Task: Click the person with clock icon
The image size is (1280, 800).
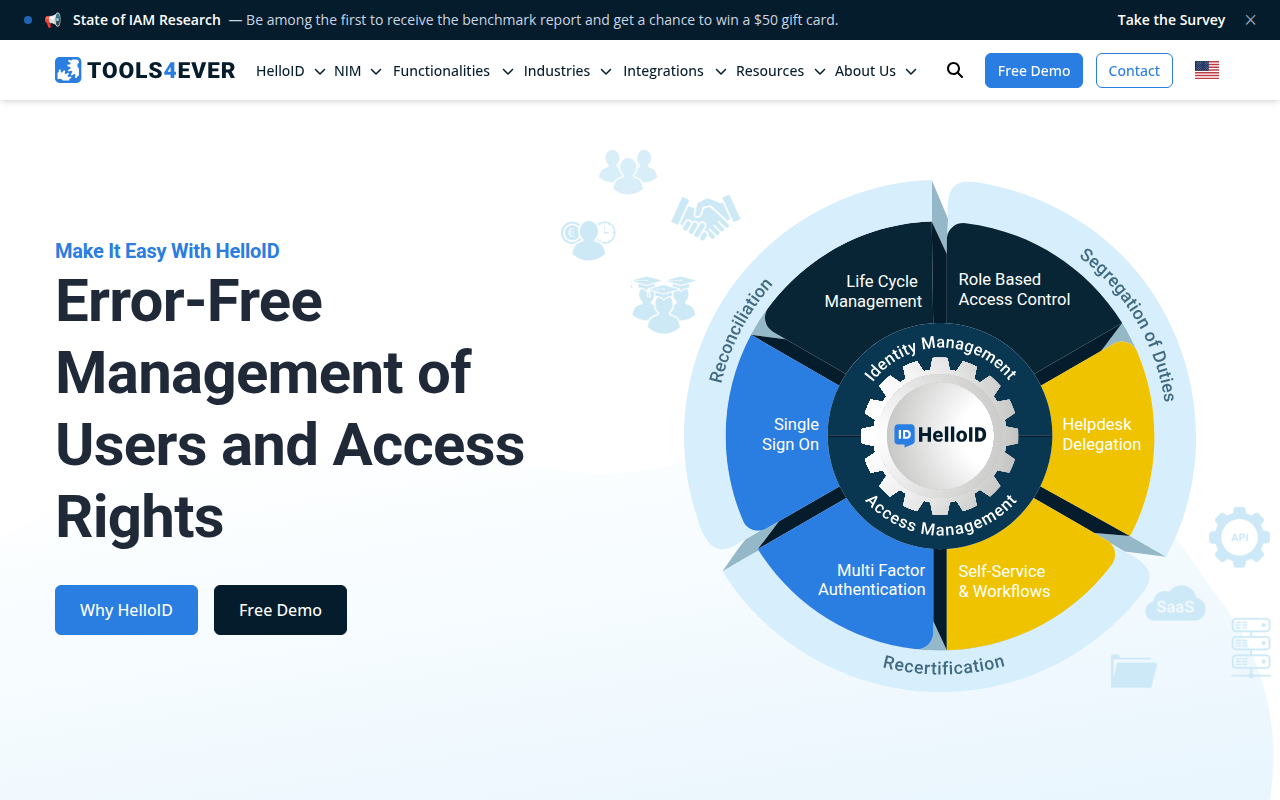Action: (x=588, y=239)
